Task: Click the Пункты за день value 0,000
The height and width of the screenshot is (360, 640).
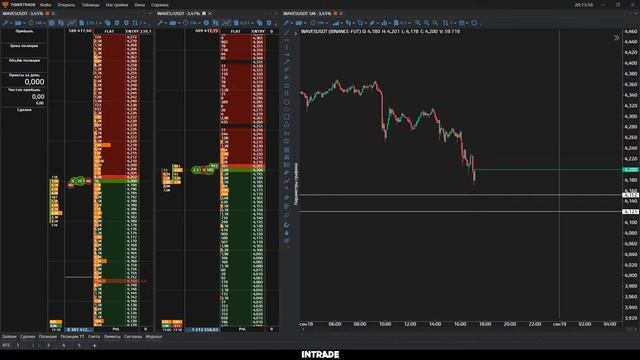Action: point(34,82)
